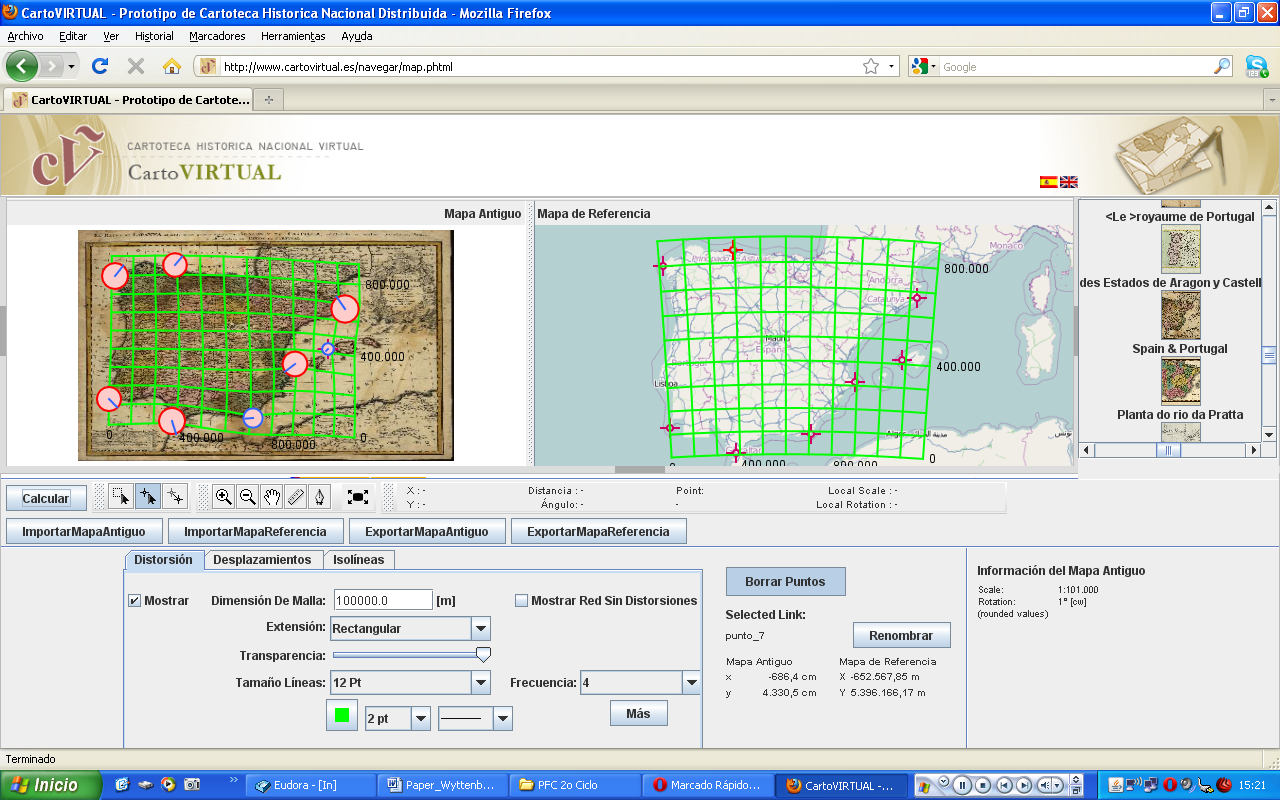
Task: Click the ImportarMapaReferencia button
Action: tap(255, 531)
